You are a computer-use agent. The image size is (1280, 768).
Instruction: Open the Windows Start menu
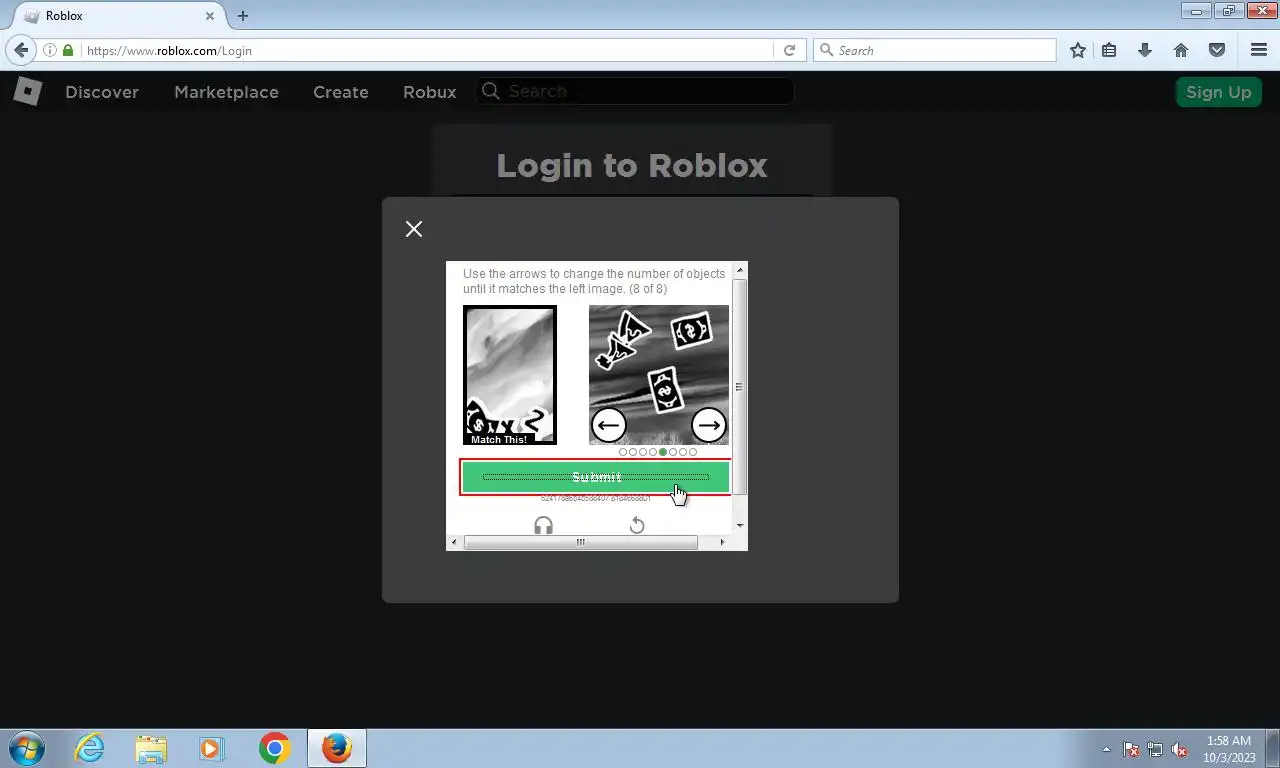[x=27, y=748]
